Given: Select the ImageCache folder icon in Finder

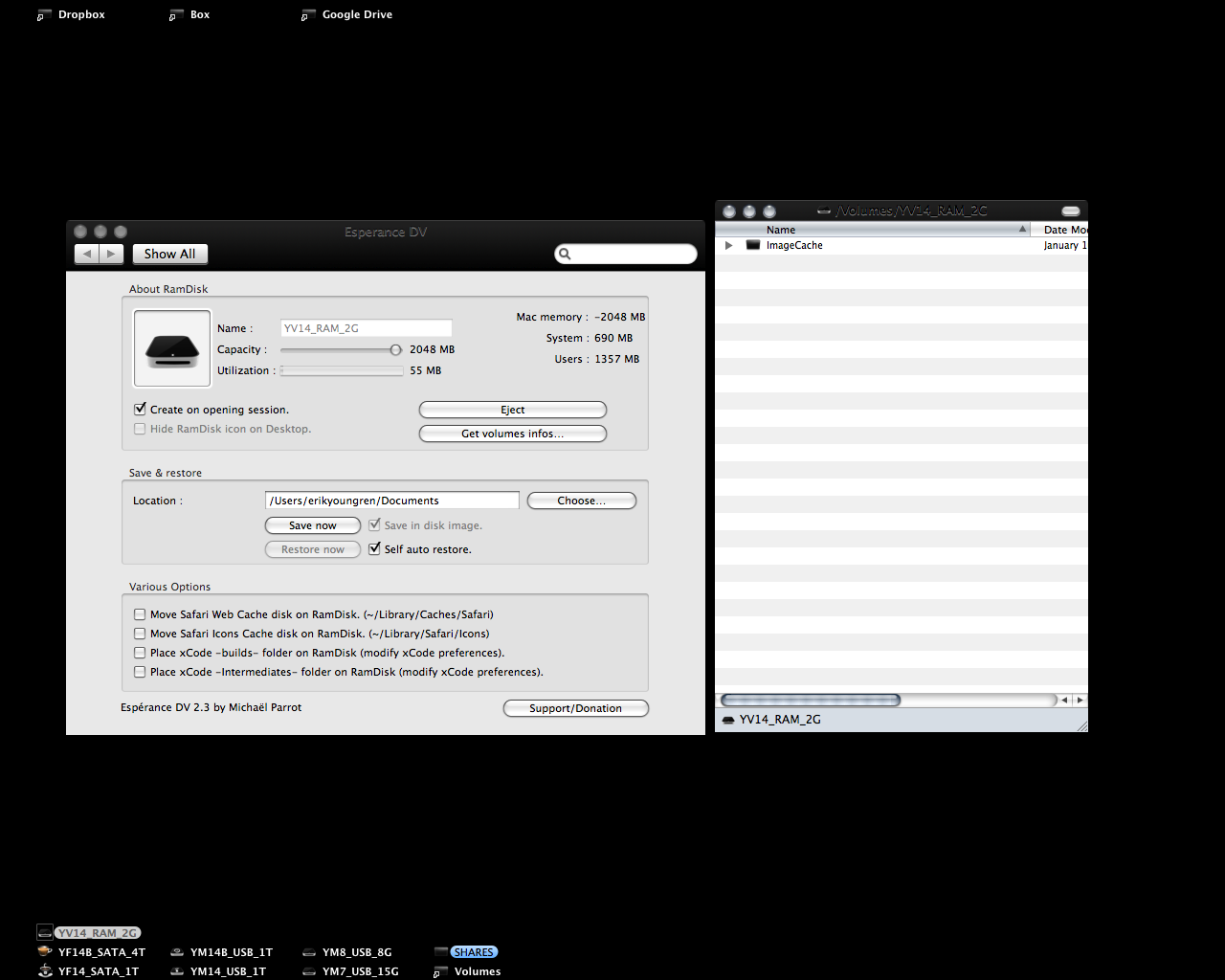Looking at the screenshot, I should click(x=753, y=245).
